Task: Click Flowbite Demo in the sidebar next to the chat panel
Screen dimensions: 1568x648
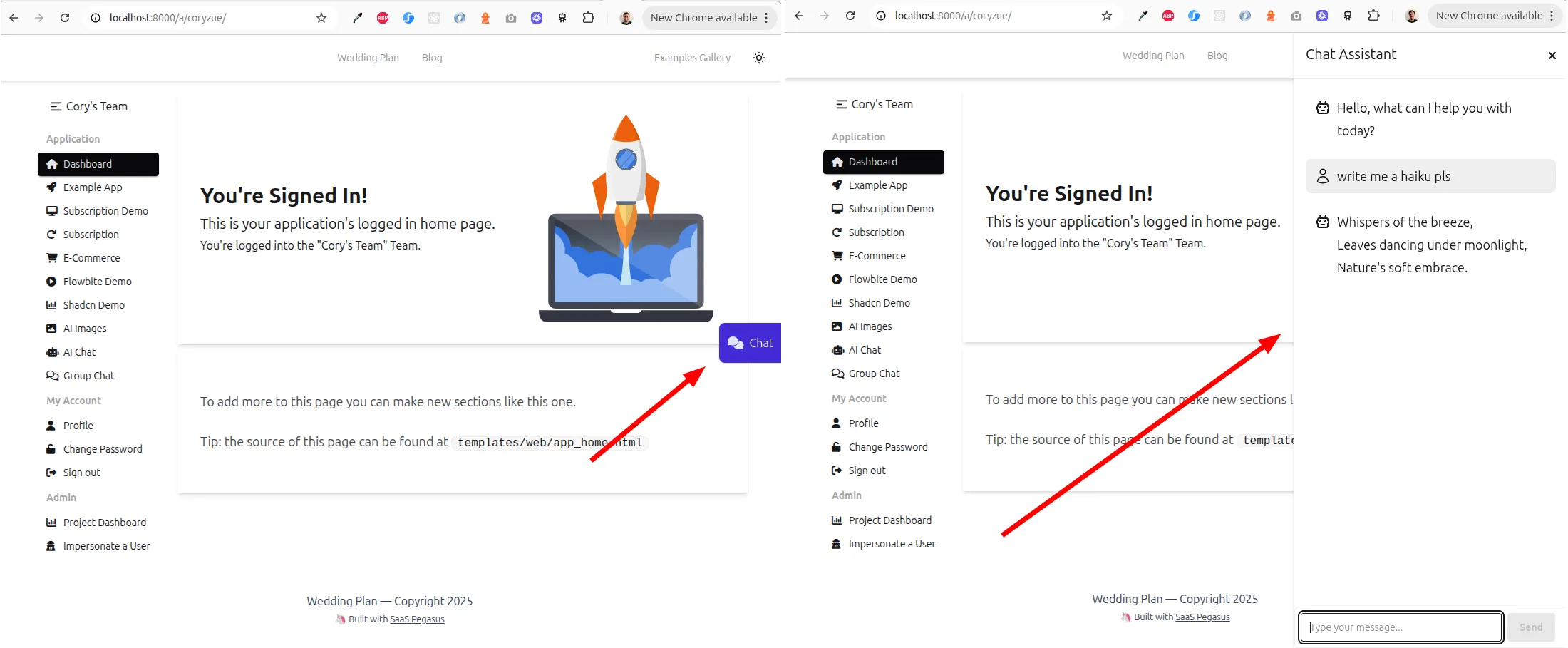Action: coord(882,279)
